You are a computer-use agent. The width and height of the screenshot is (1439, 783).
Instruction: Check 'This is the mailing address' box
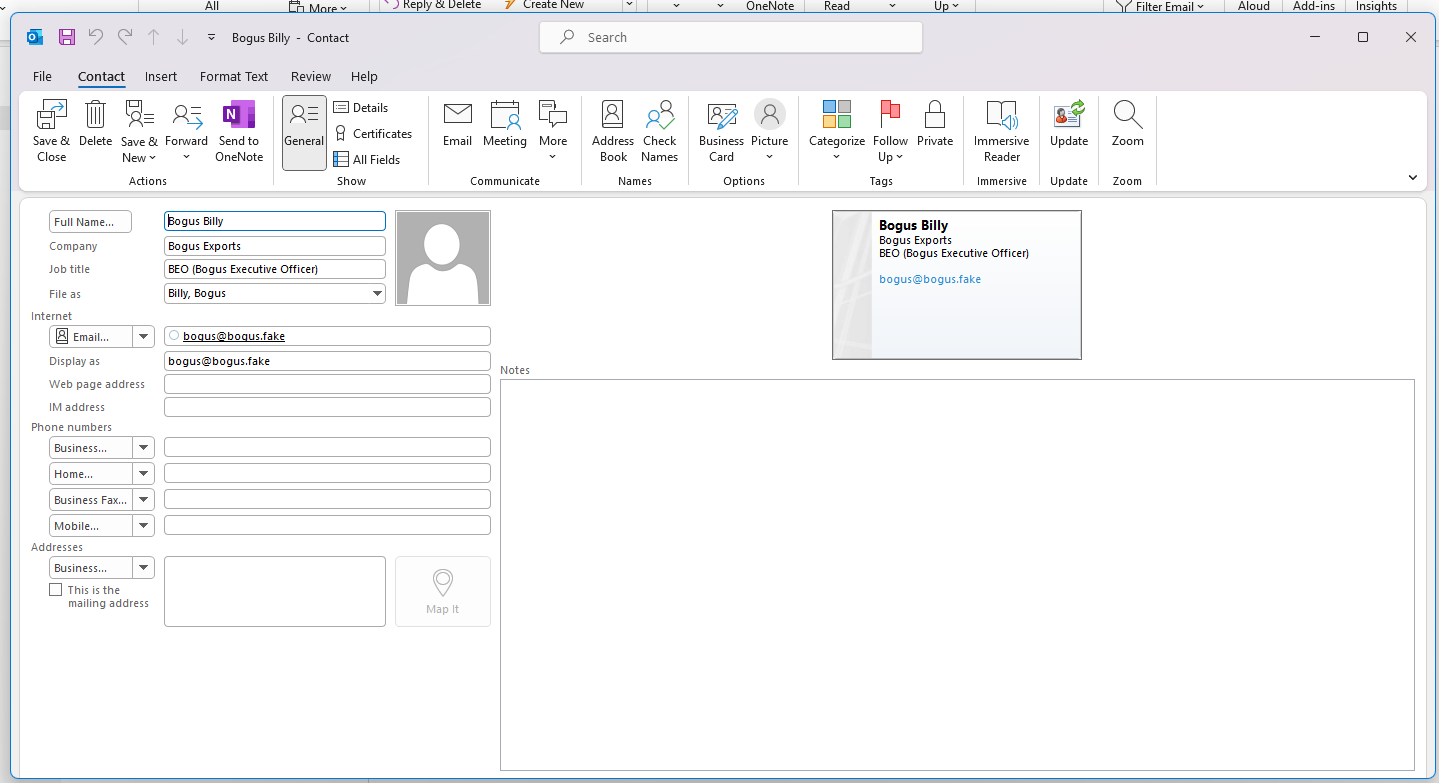(x=56, y=590)
